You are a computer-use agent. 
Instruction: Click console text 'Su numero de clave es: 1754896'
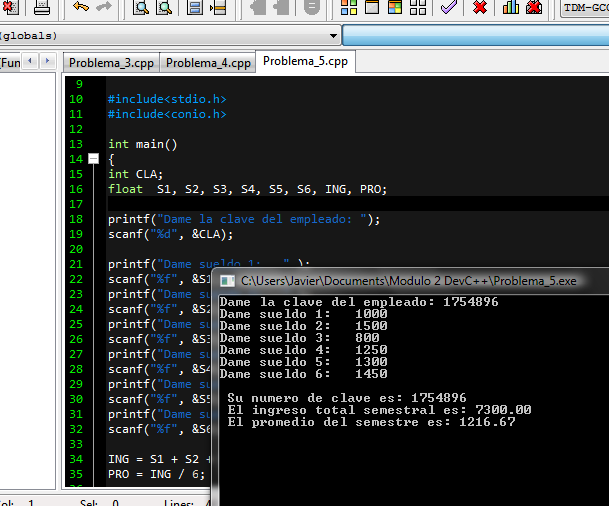(x=347, y=398)
